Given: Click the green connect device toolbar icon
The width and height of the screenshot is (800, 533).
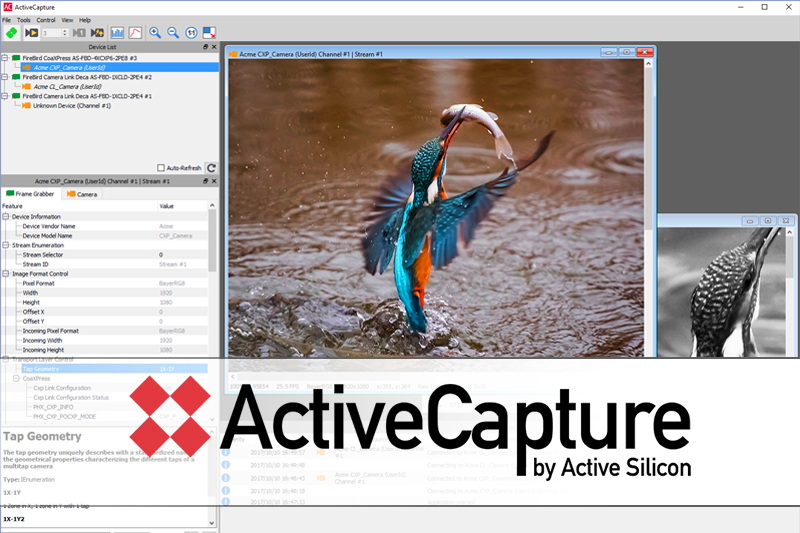Looking at the screenshot, I should 11,33.
